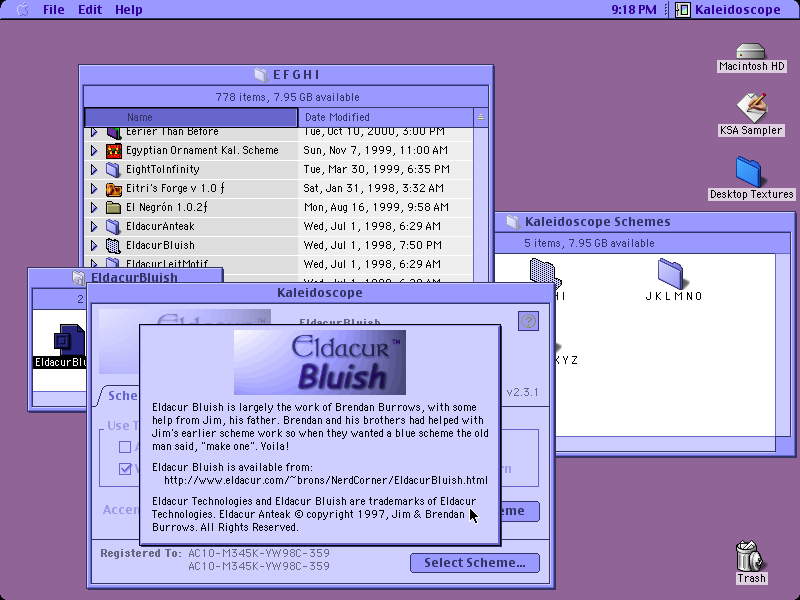The image size is (800, 600).
Task: Select the Trash icon
Action: [751, 562]
